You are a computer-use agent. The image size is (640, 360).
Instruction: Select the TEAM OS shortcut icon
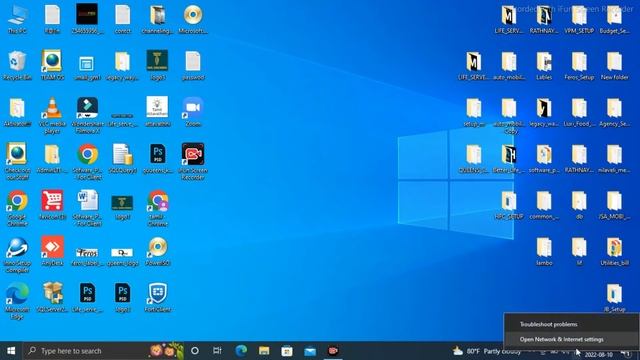[52, 65]
